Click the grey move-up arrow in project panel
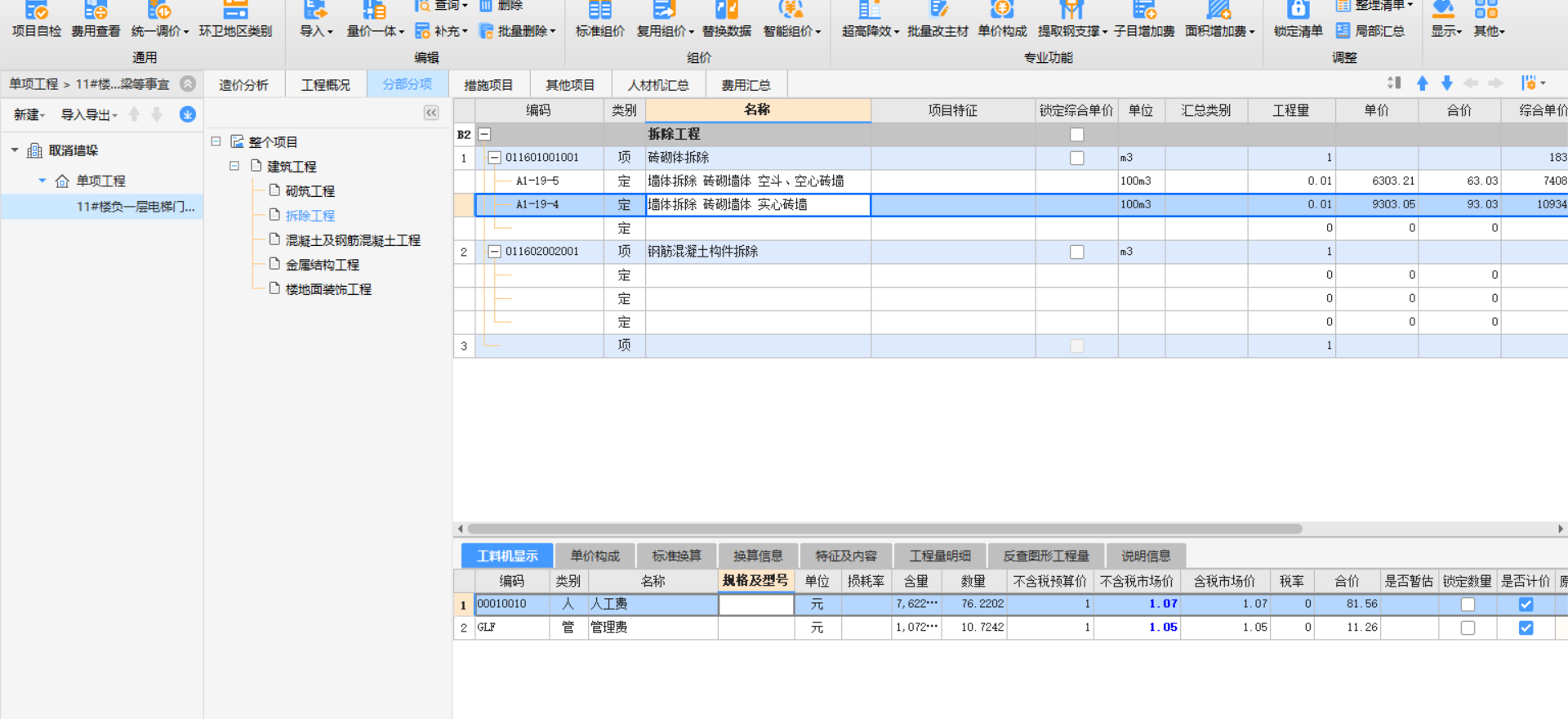The image size is (1568, 719). coord(135,114)
